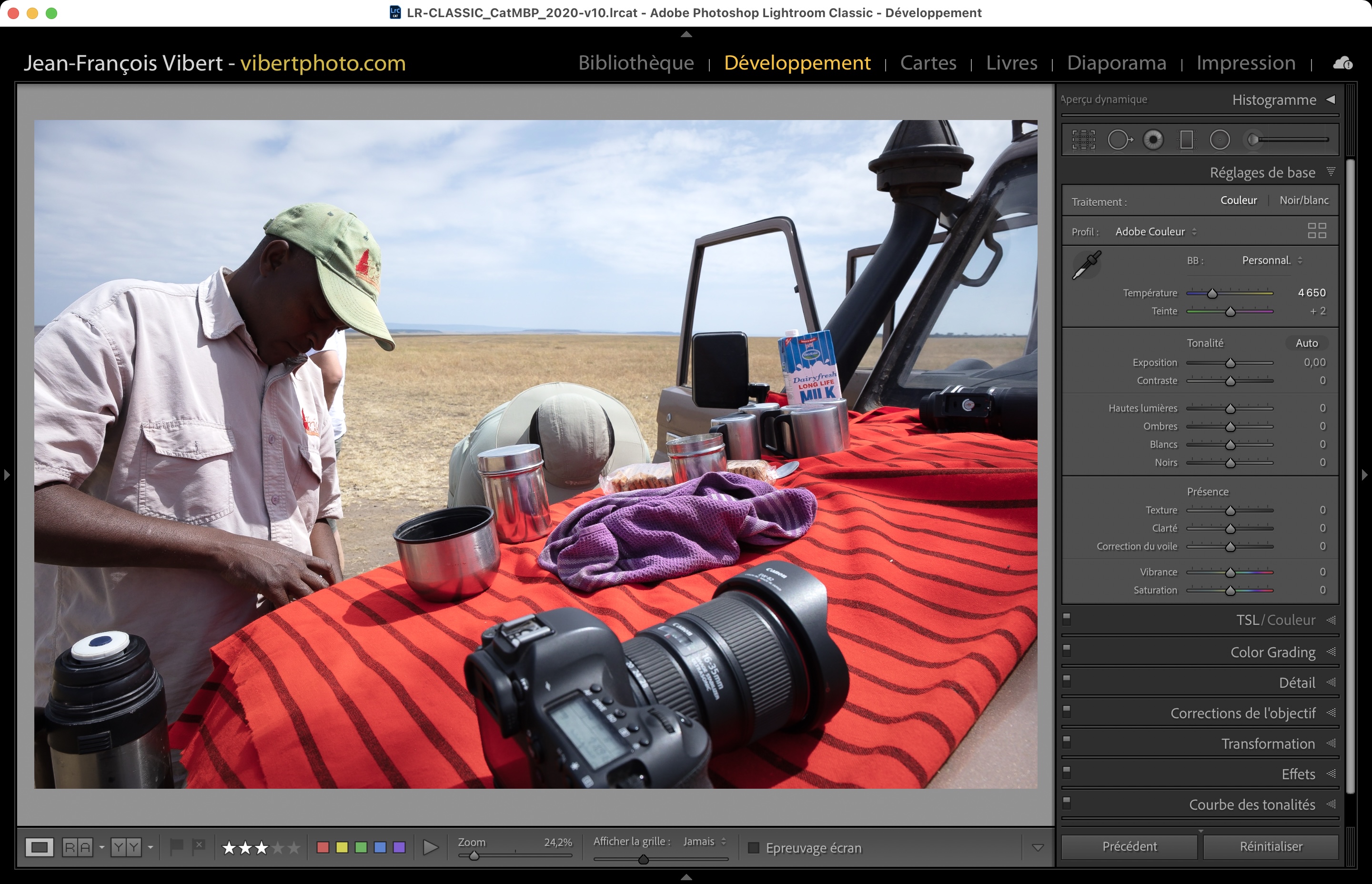Activate the Red eye correction tool

pos(1153,140)
